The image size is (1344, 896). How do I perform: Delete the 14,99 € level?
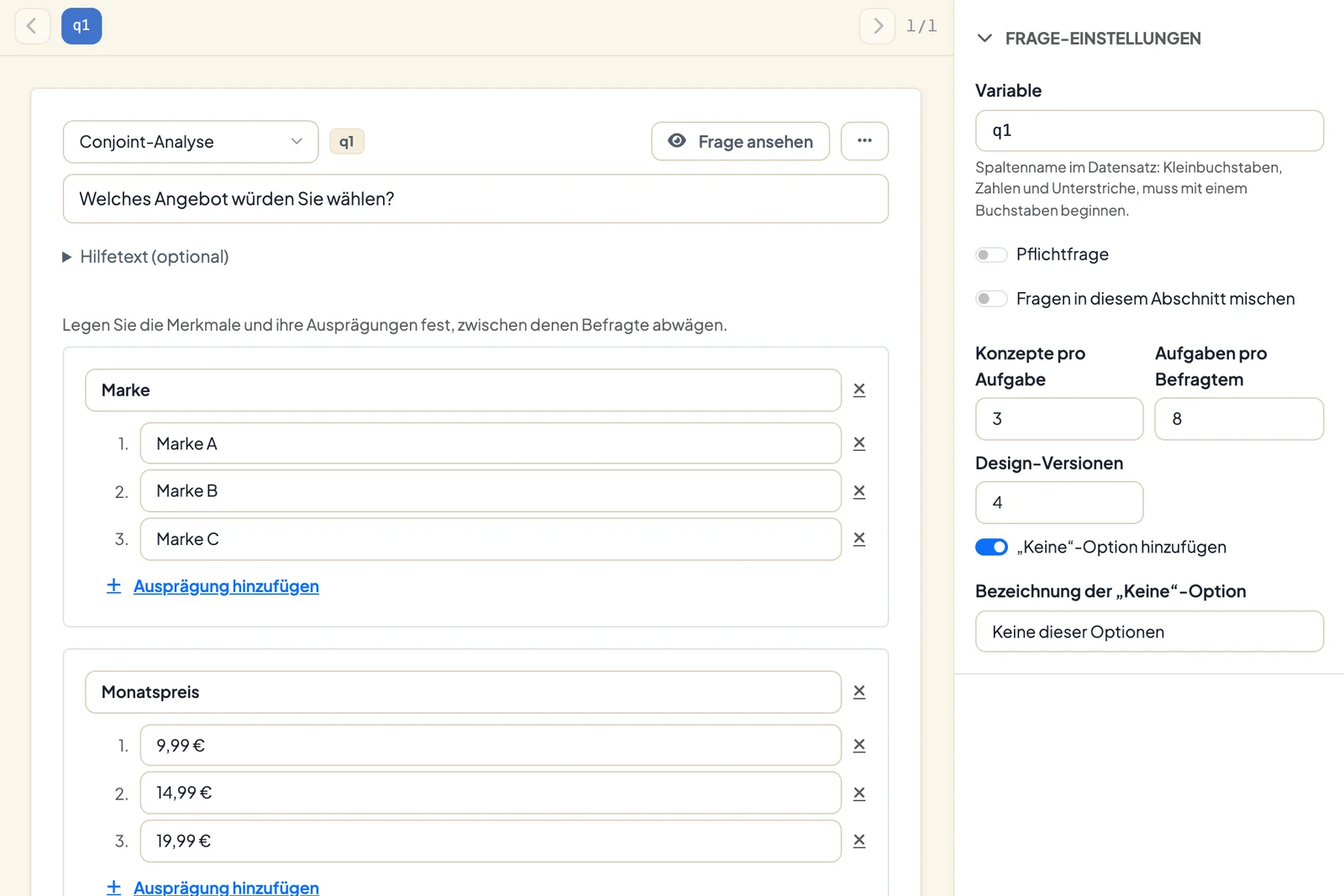(x=859, y=794)
